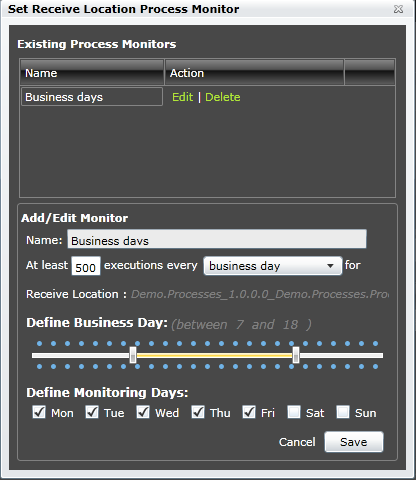
Task: Focus the monitor Name input field
Action: tap(217, 239)
